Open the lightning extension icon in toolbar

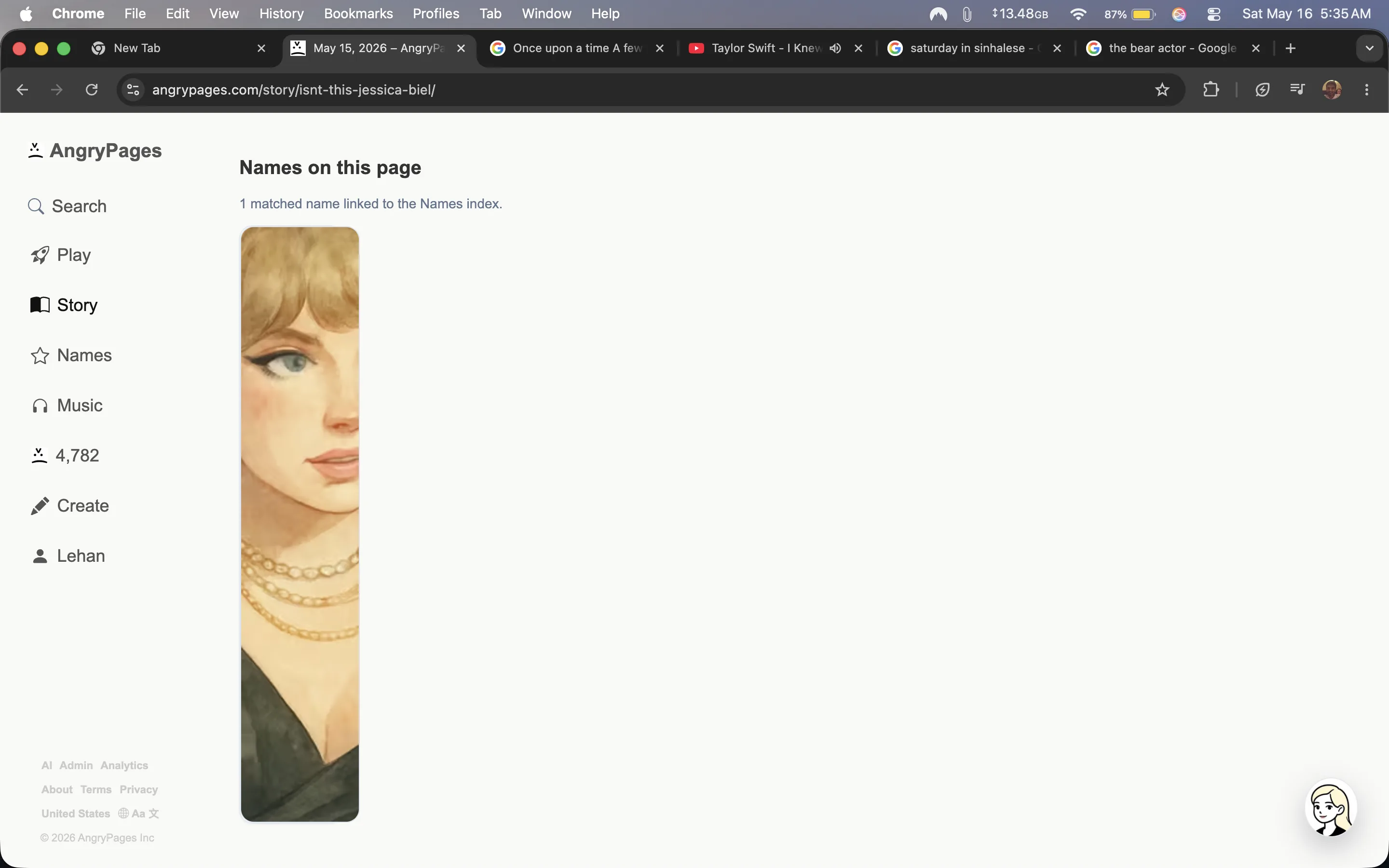tap(1262, 90)
